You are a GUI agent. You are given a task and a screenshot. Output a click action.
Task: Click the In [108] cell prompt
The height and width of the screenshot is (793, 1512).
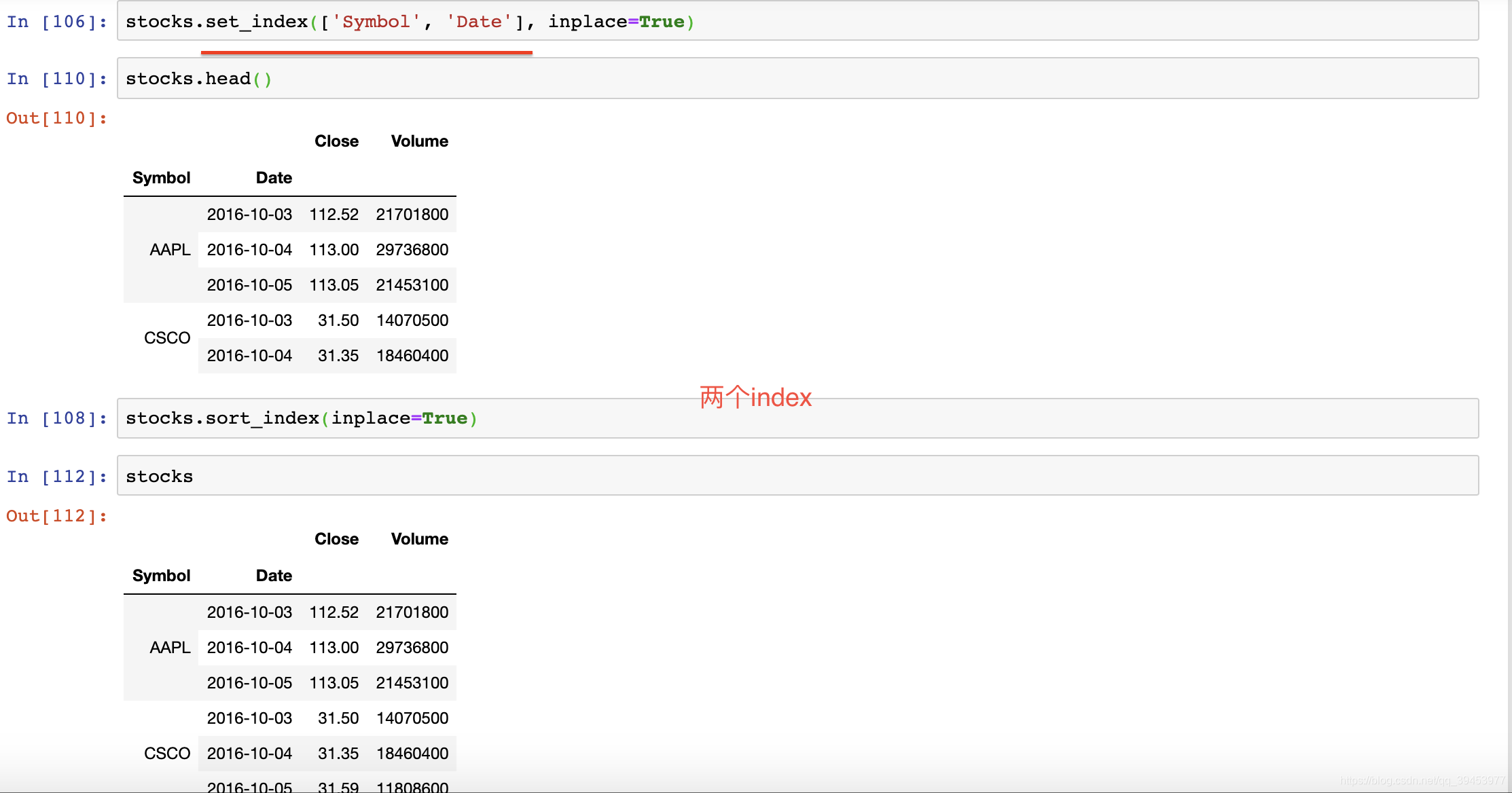(57, 418)
